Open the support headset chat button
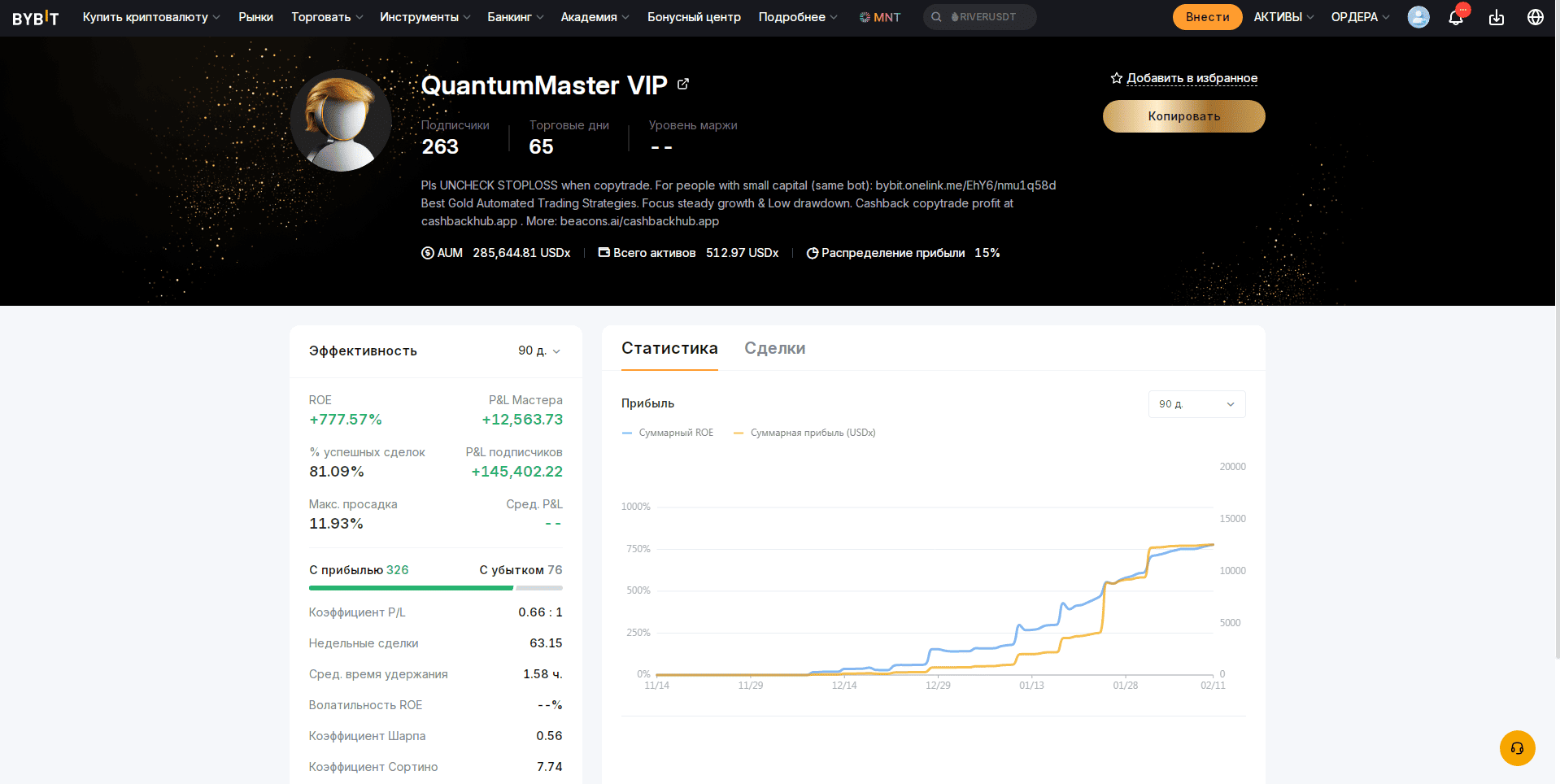1560x784 pixels. tap(1518, 748)
